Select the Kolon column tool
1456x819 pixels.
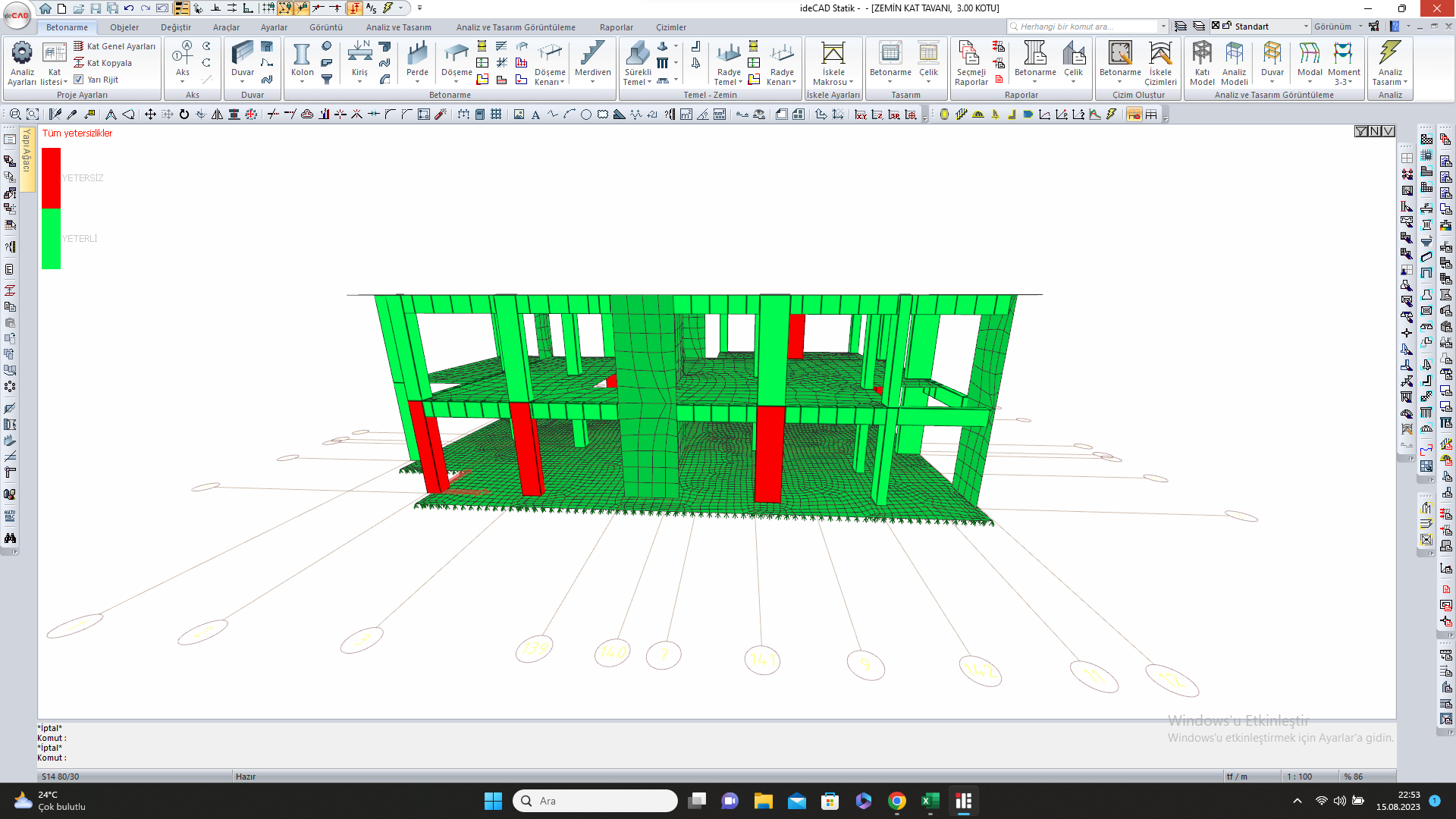pos(302,61)
